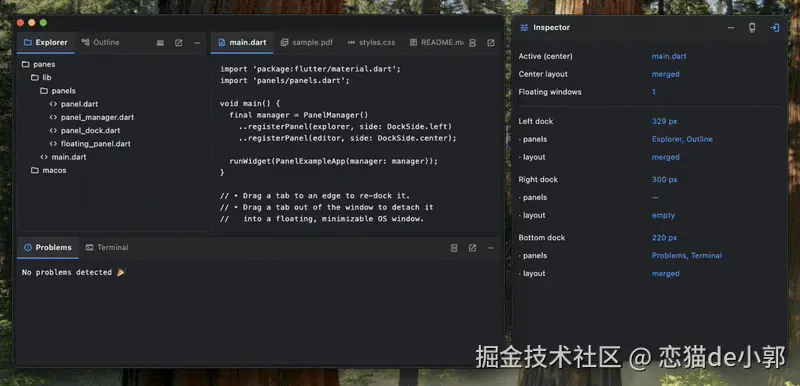Click the Floating windows value 1
Viewport: 800px width, 386px height.
(x=654, y=92)
